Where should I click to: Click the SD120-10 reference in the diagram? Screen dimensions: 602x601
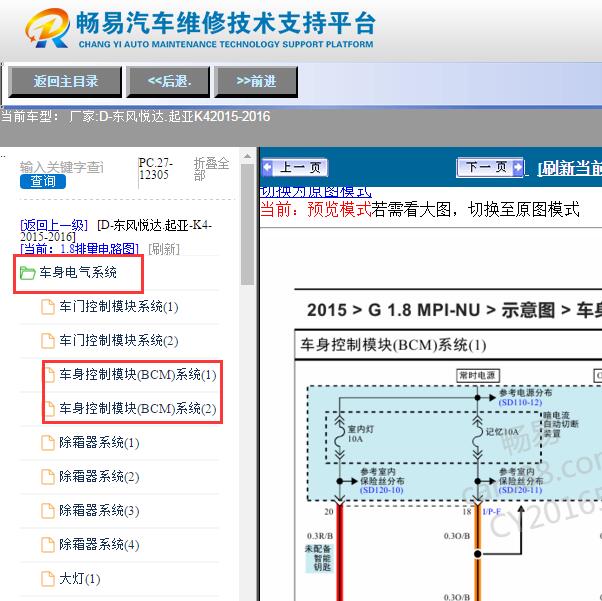382,490
